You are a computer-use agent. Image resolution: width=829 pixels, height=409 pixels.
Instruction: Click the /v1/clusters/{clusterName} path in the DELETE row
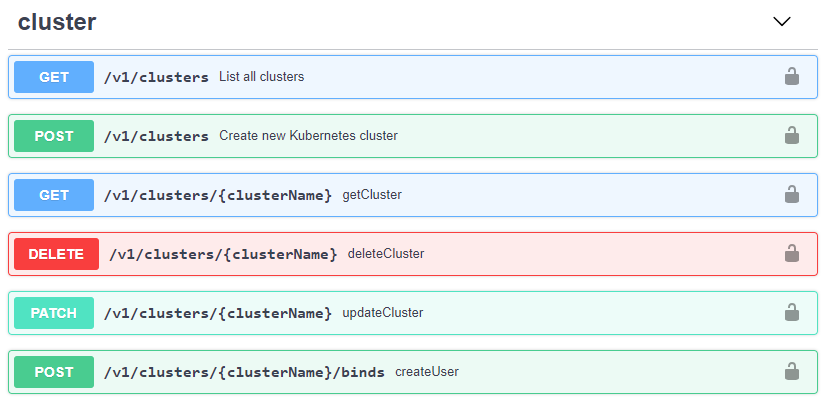click(223, 254)
